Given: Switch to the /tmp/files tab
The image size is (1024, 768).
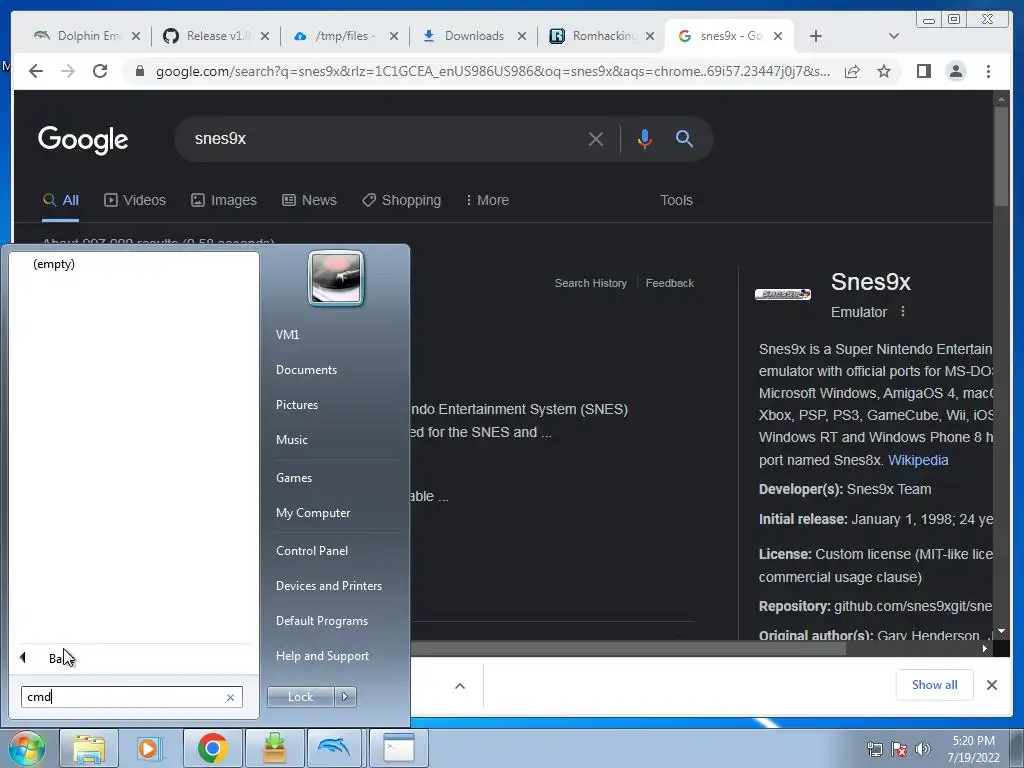Looking at the screenshot, I should [345, 37].
